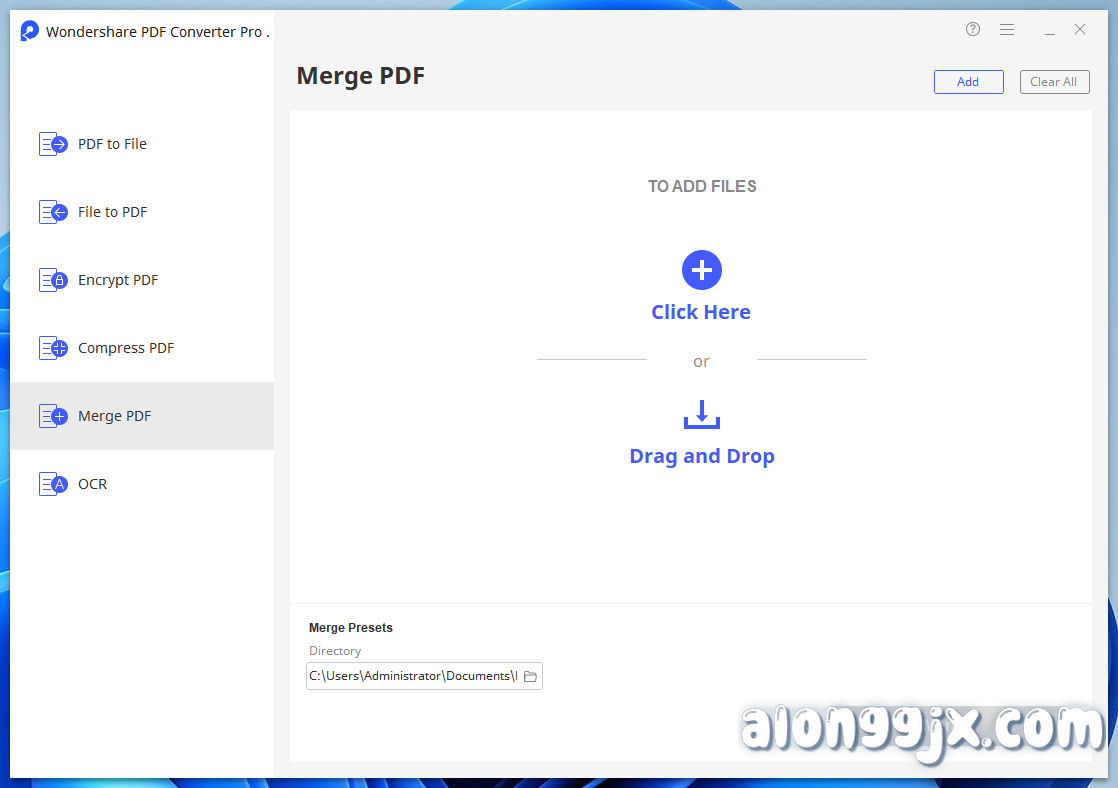
Task: Click the Clear All button
Action: point(1054,81)
